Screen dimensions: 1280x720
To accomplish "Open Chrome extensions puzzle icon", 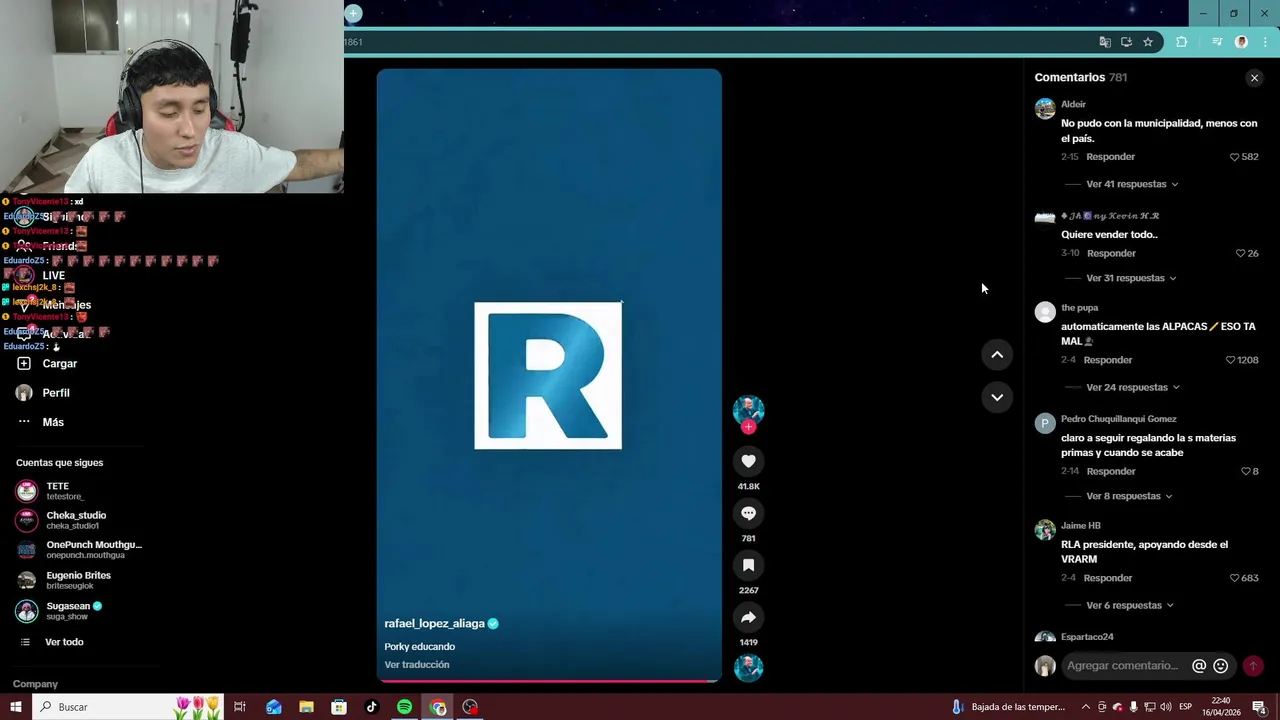I will coord(1182,42).
